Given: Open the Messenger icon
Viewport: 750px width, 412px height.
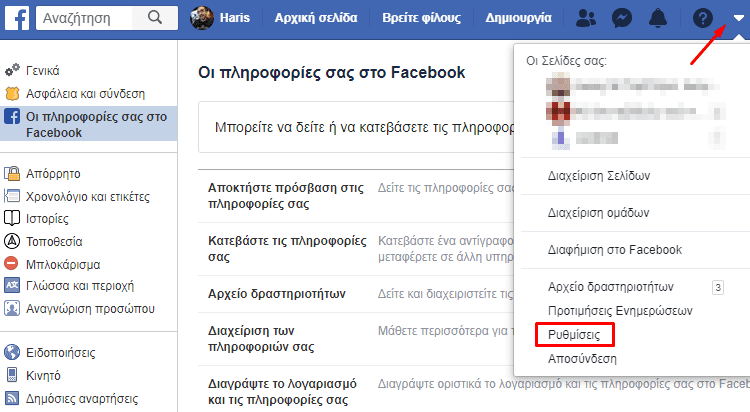Looking at the screenshot, I should (622, 18).
